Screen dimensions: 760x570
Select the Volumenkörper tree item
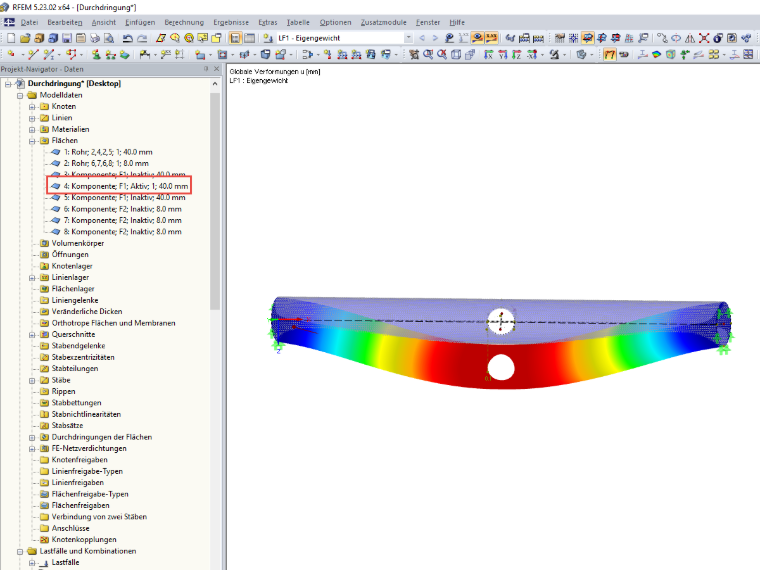pyautogui.click(x=78, y=243)
